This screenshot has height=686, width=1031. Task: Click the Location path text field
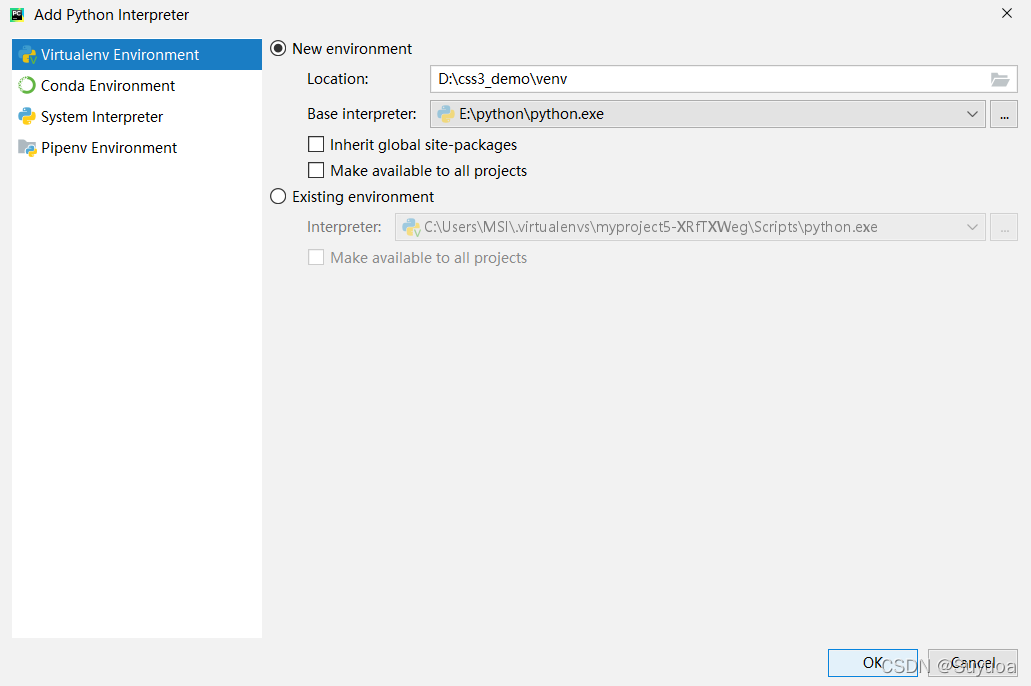[700, 79]
